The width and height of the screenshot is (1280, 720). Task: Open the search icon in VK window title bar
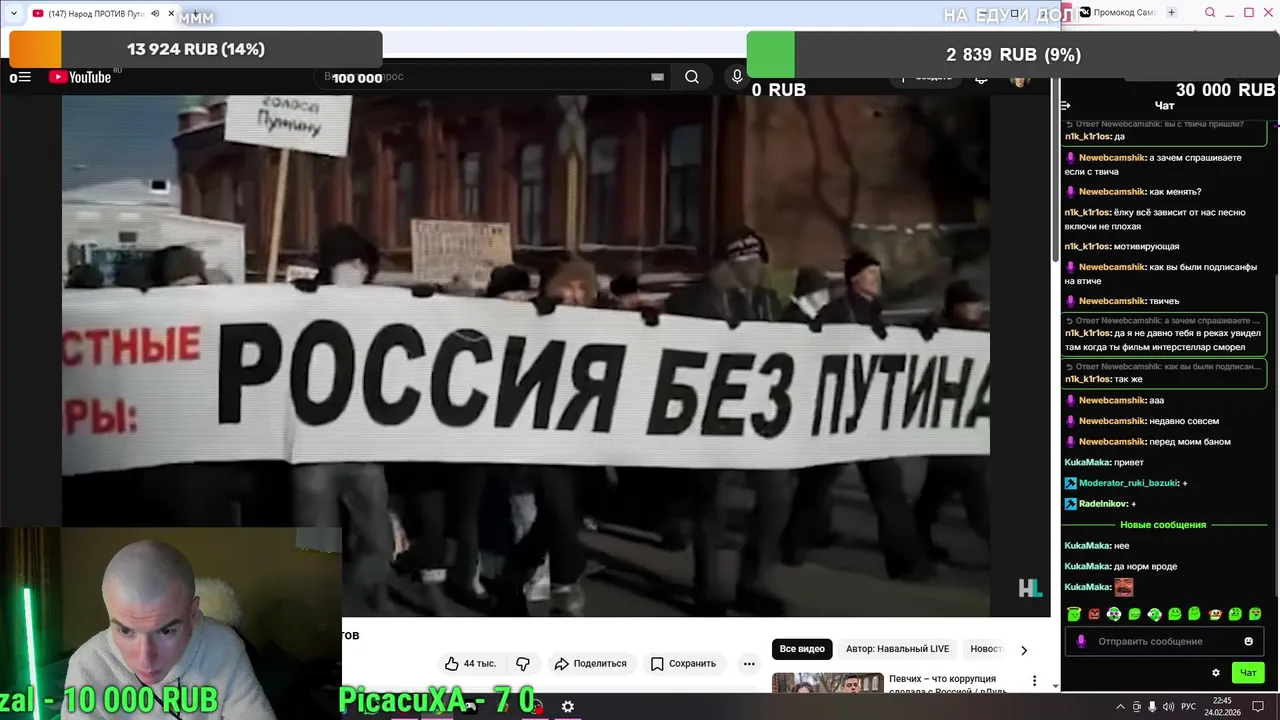coord(1210,12)
